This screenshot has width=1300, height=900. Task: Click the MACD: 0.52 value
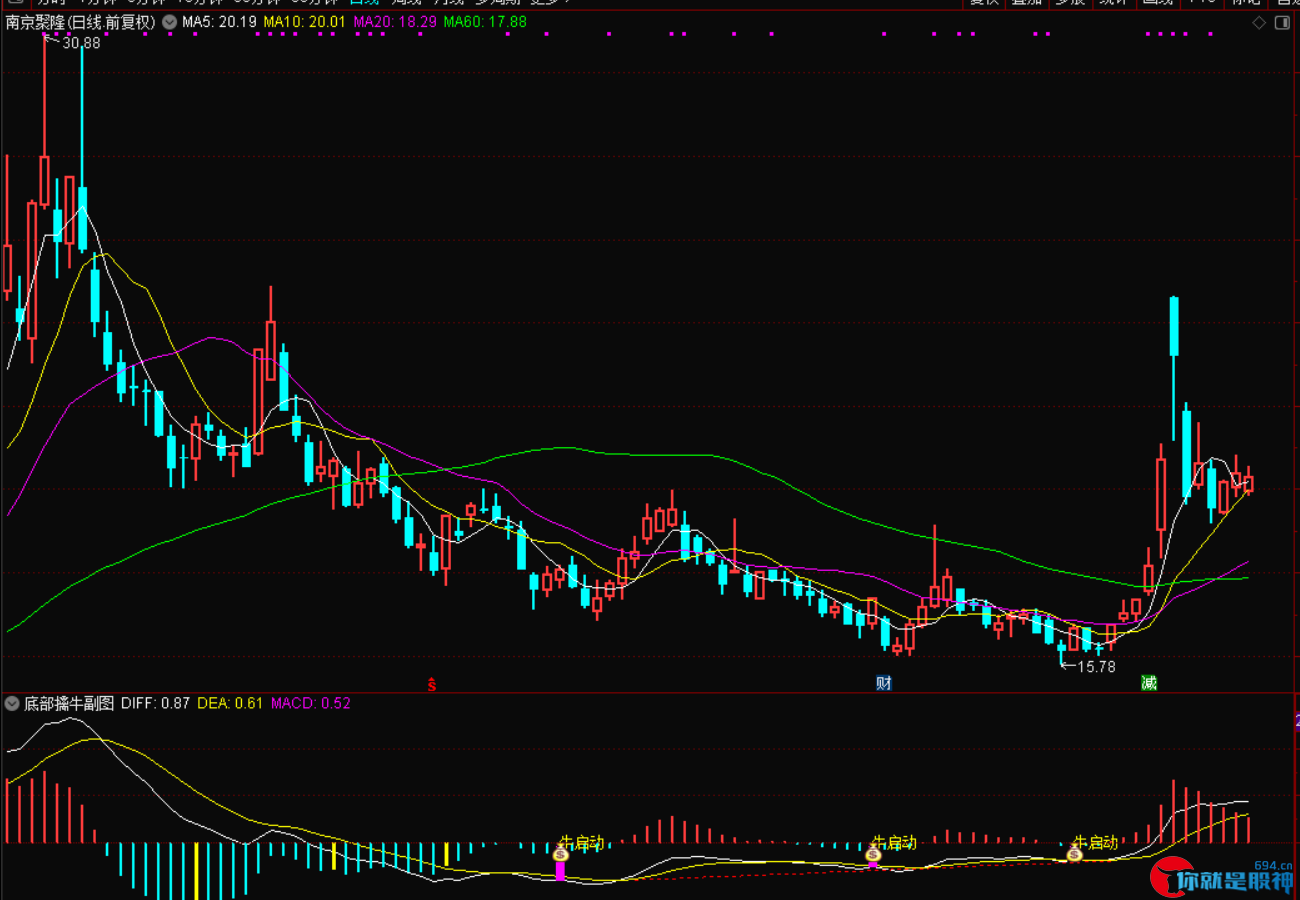click(x=311, y=703)
